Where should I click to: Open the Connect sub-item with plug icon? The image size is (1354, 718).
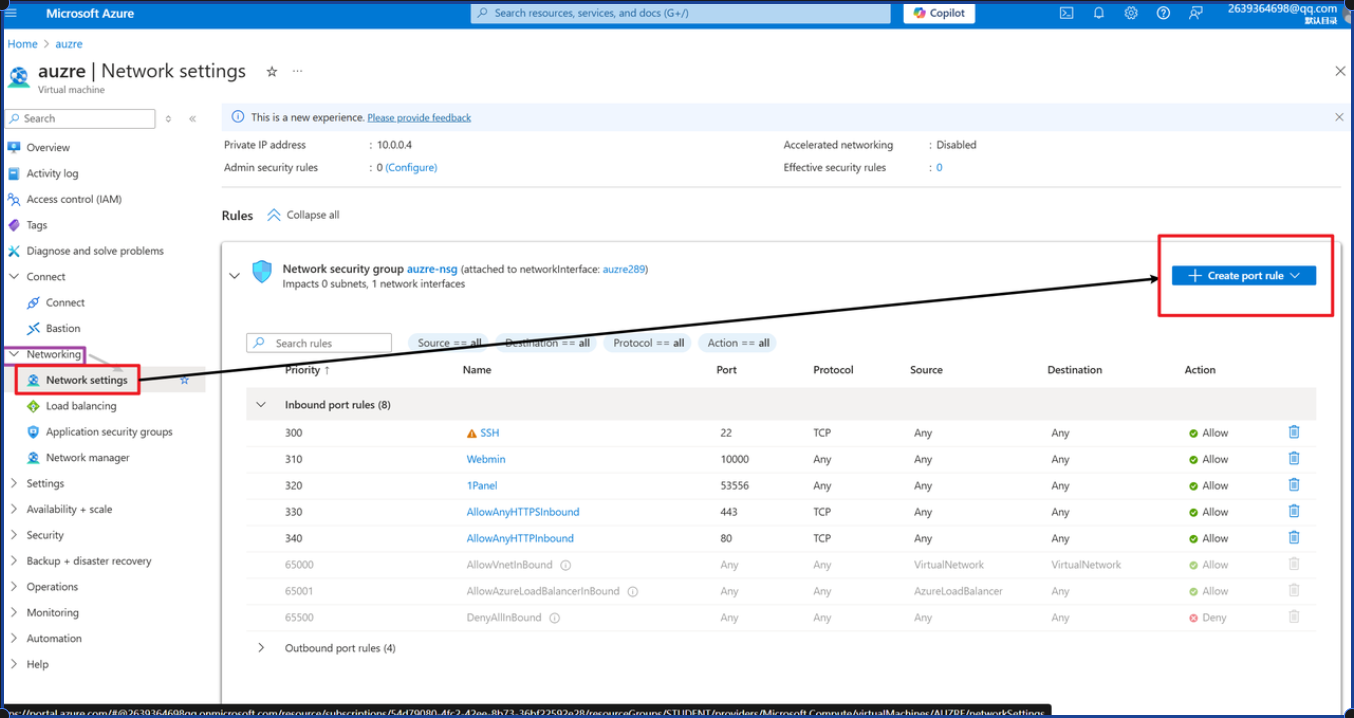coord(65,302)
